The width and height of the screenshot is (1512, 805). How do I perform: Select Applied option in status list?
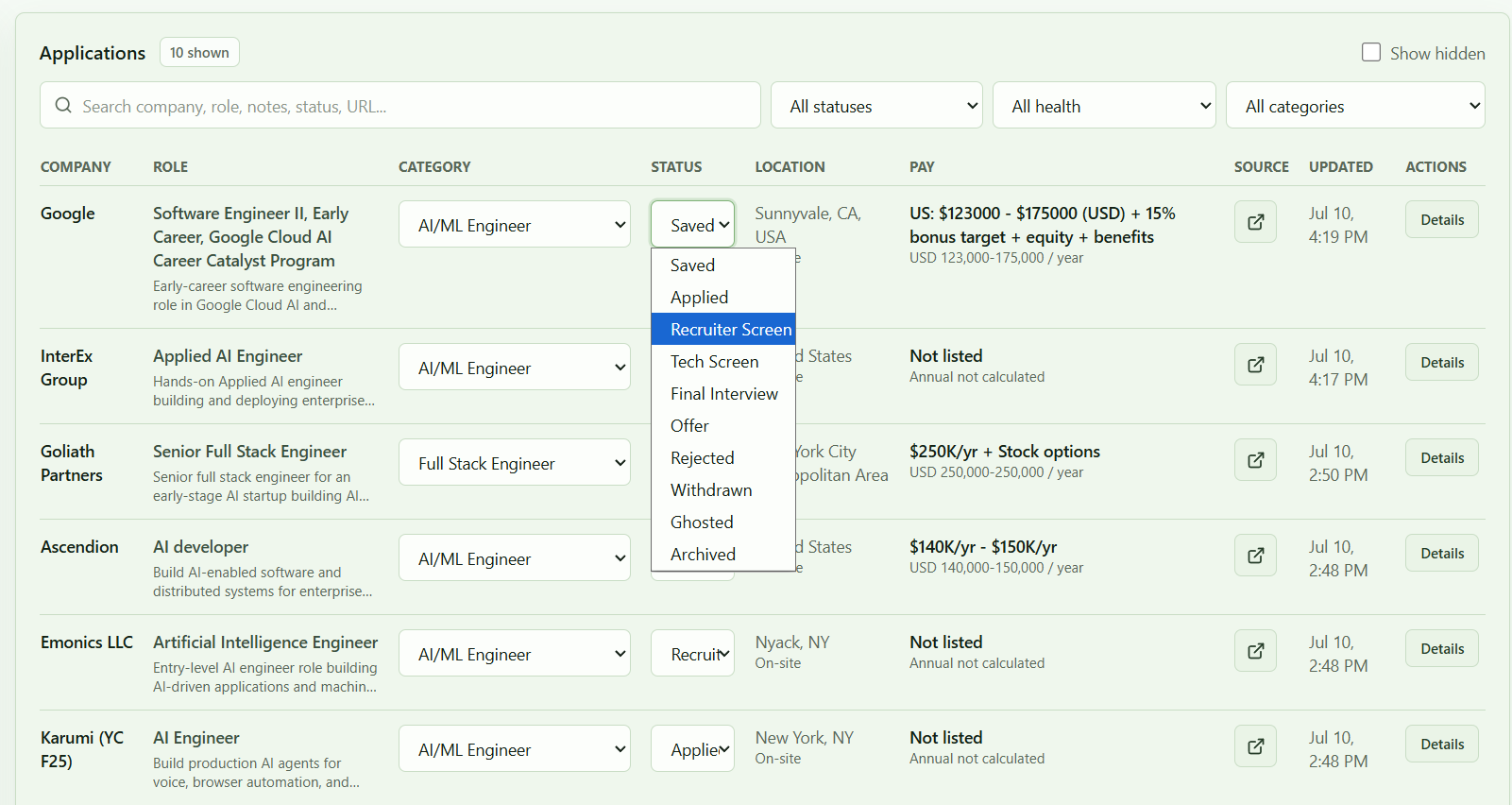click(723, 298)
